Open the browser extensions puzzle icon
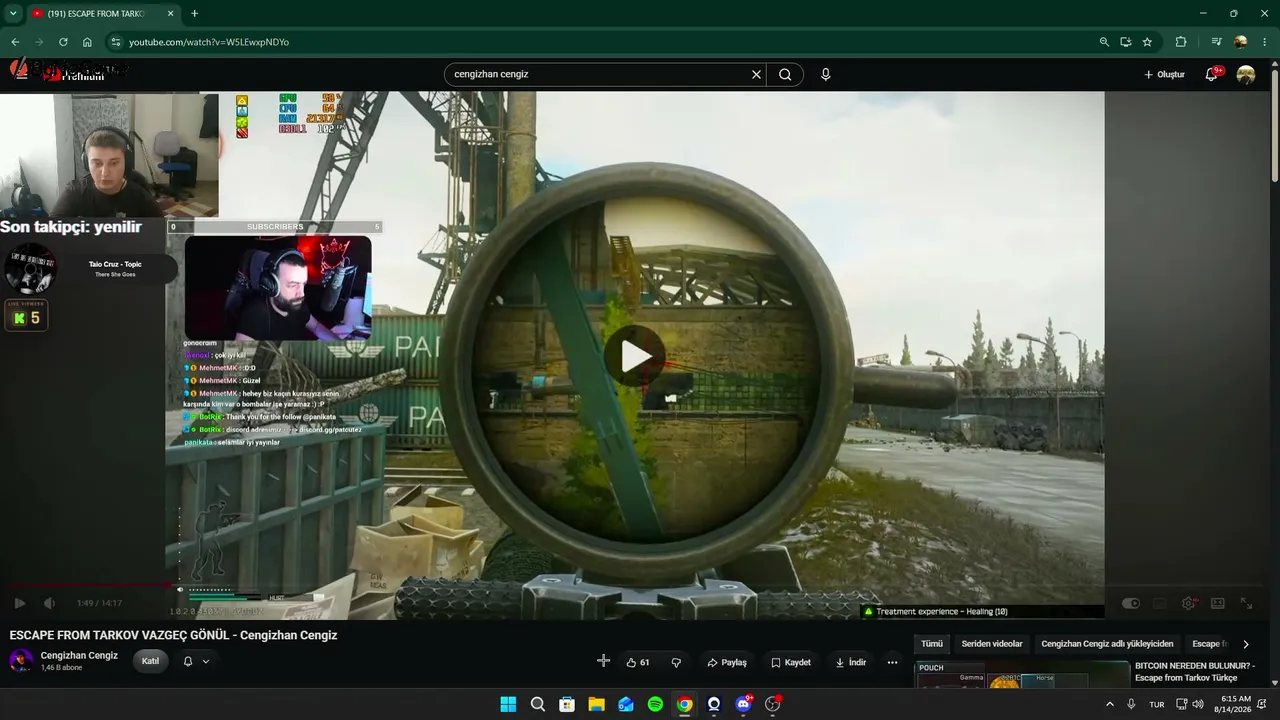Image resolution: width=1280 pixels, height=720 pixels. coord(1181,42)
